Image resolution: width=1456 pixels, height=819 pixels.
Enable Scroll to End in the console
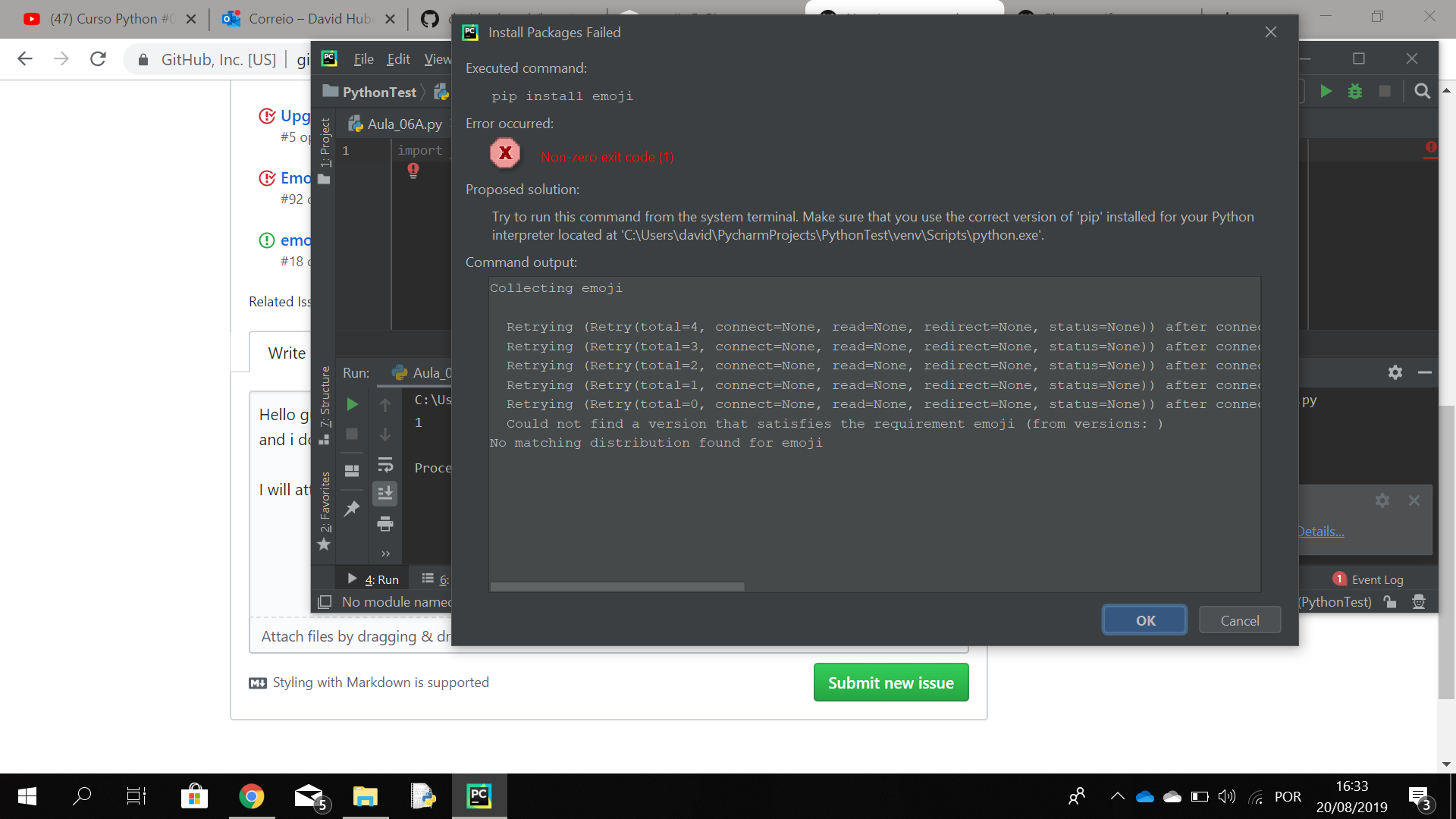click(385, 493)
